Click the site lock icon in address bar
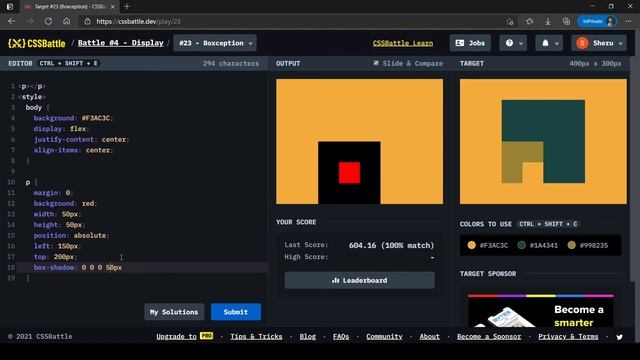The width and height of the screenshot is (640, 360). click(87, 21)
